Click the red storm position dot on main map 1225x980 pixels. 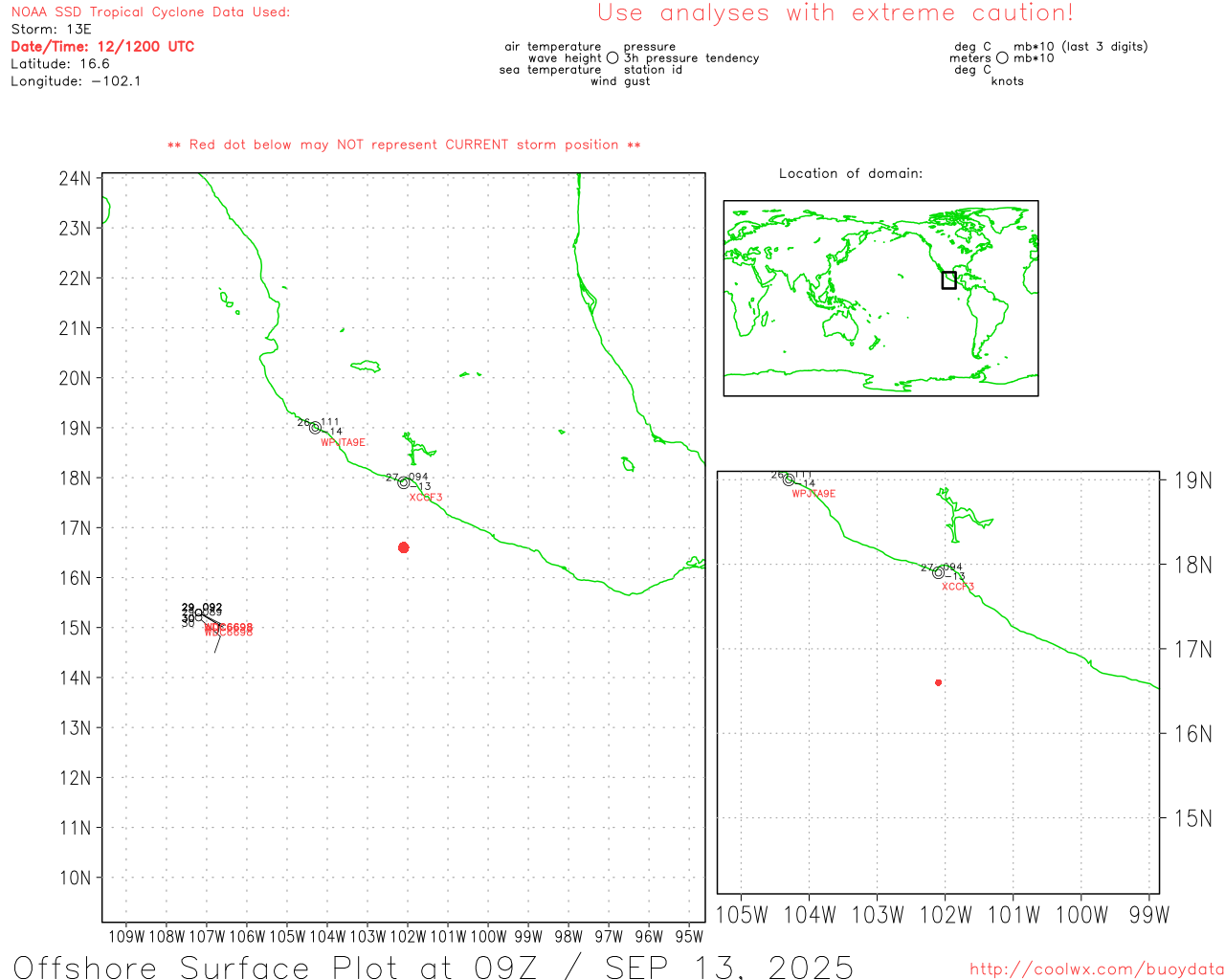pos(403,547)
